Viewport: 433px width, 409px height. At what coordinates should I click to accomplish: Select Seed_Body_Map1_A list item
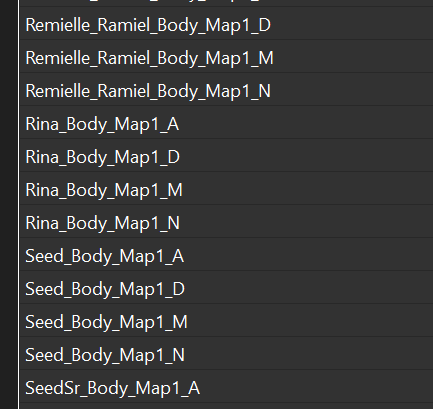tap(227, 254)
